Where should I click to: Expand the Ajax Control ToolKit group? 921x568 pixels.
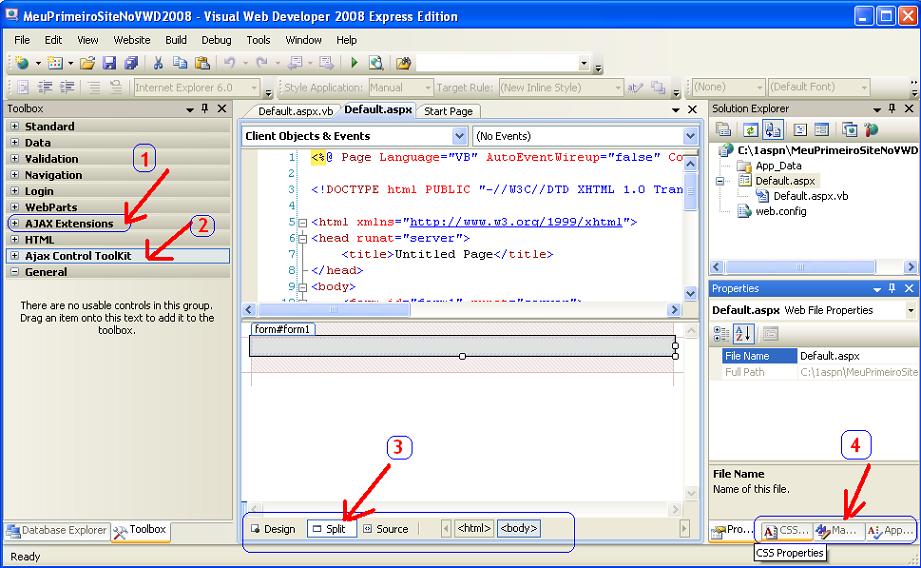click(15, 256)
